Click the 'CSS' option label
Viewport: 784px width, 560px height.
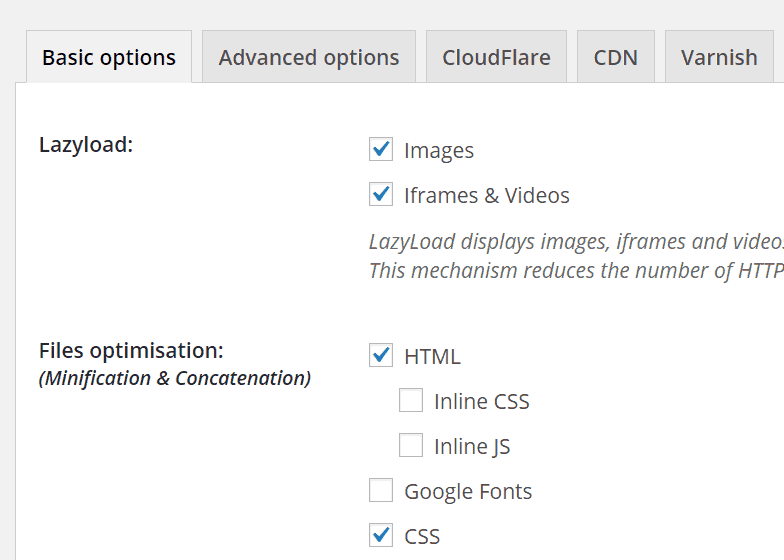(422, 537)
